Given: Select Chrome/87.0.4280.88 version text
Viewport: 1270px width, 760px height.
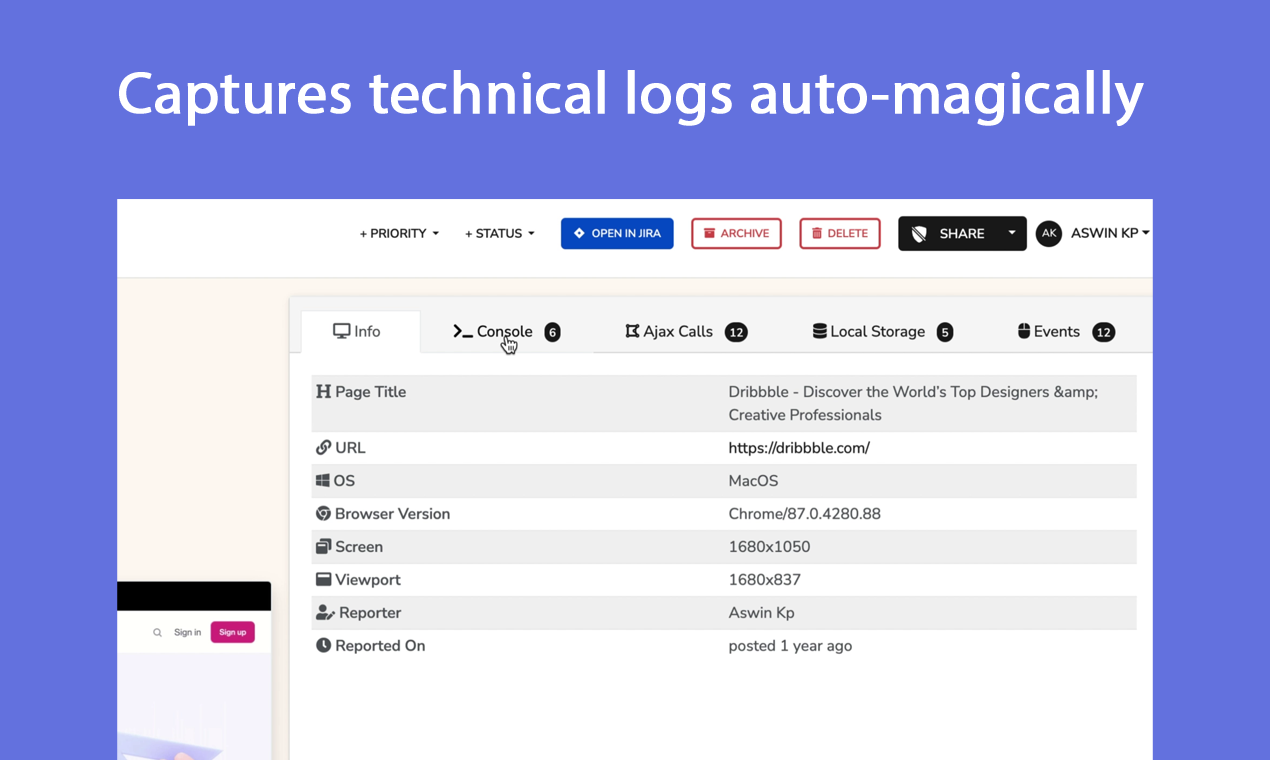Looking at the screenshot, I should (804, 514).
